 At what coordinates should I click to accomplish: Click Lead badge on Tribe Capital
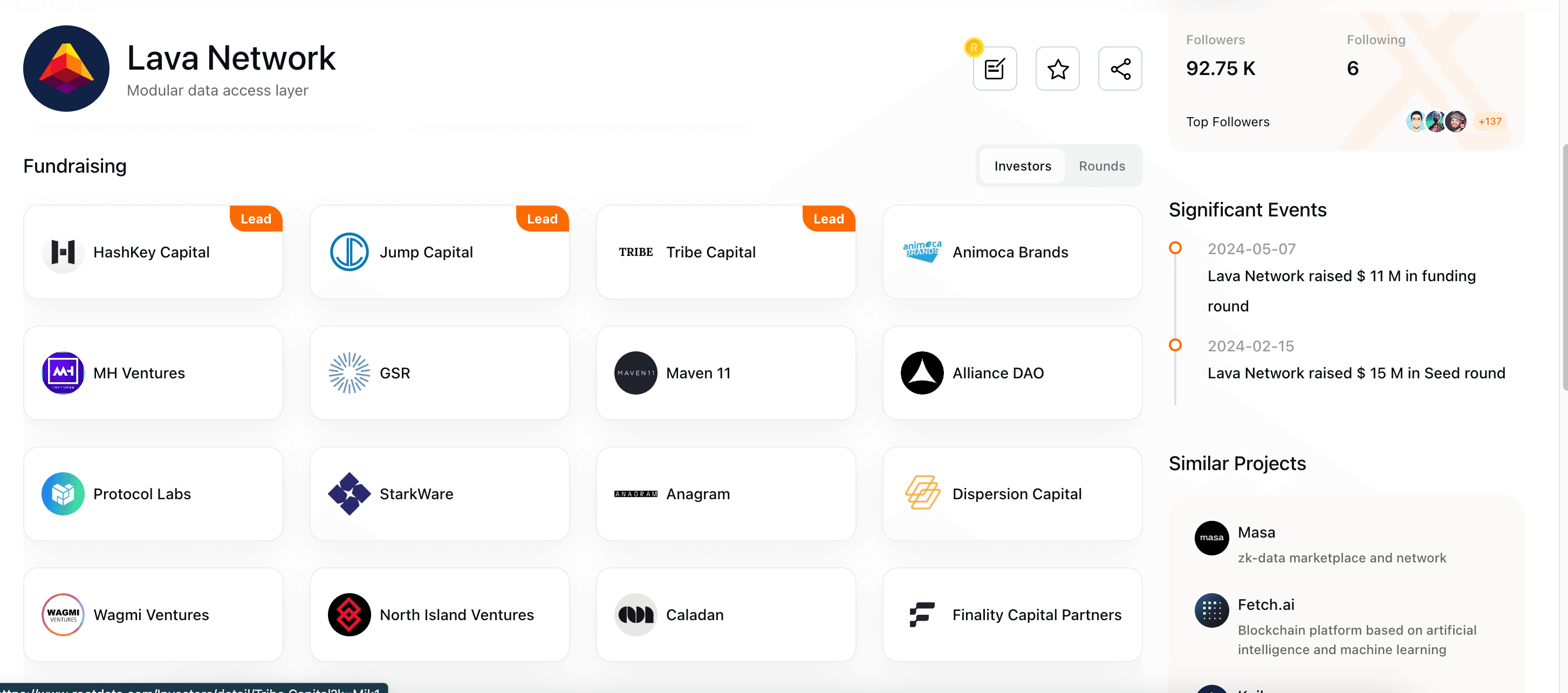[x=829, y=219]
